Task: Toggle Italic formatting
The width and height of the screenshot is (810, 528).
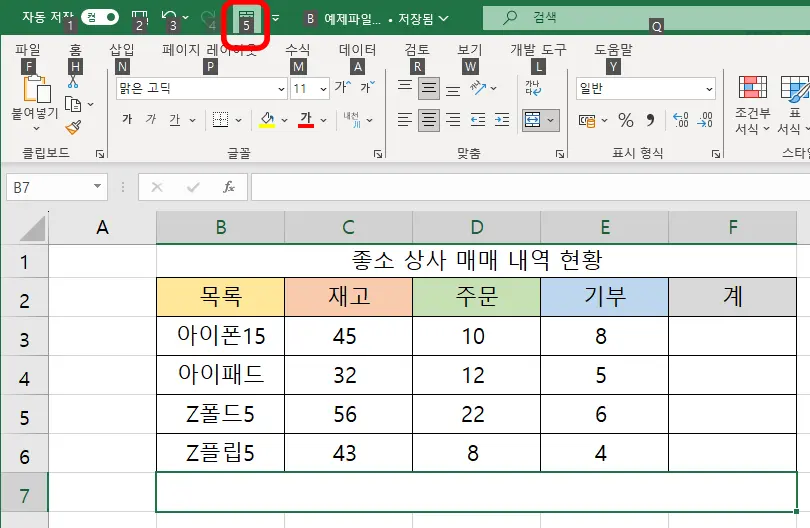Action: pos(151,120)
